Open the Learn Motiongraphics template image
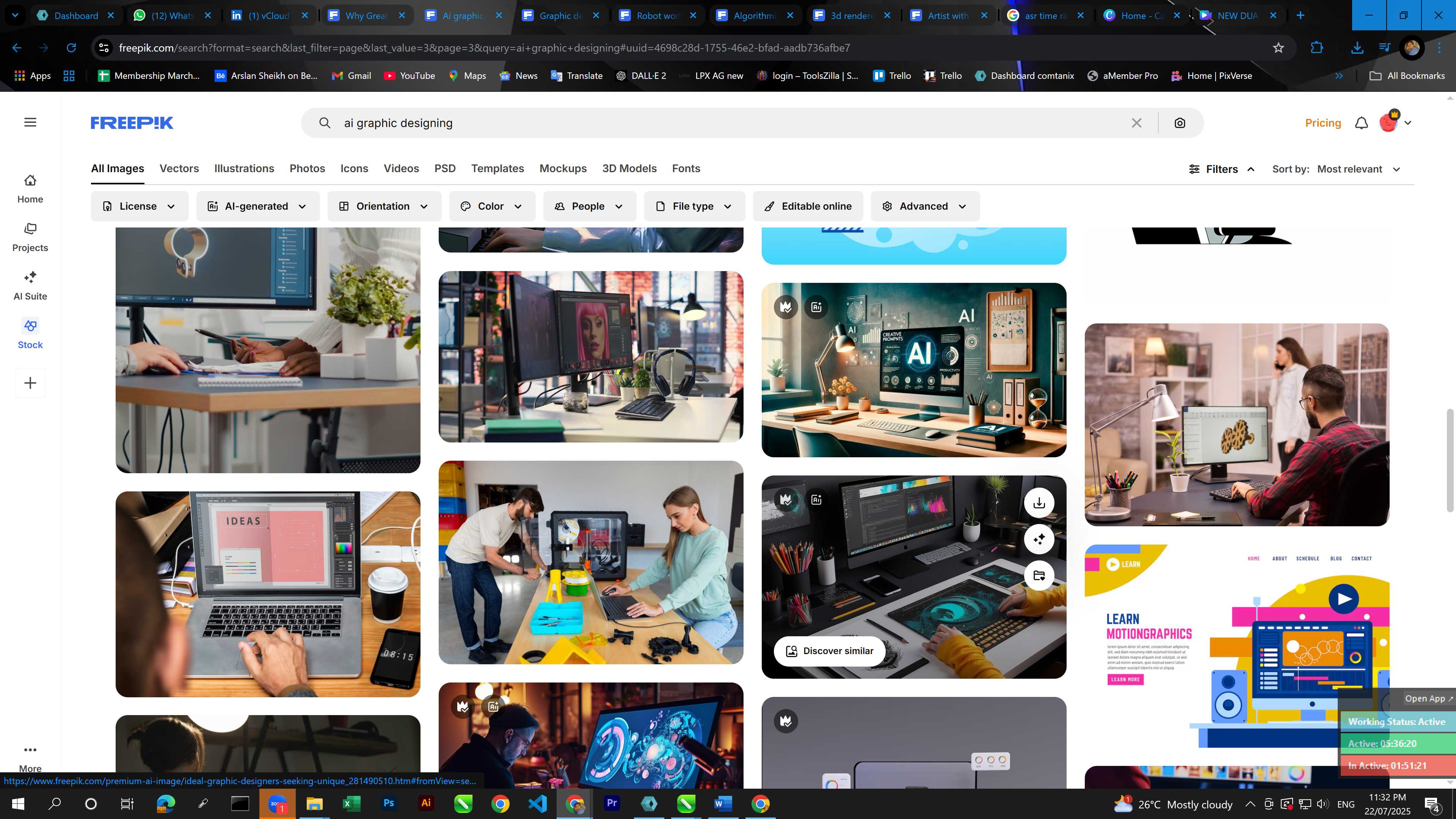 click(x=1237, y=646)
